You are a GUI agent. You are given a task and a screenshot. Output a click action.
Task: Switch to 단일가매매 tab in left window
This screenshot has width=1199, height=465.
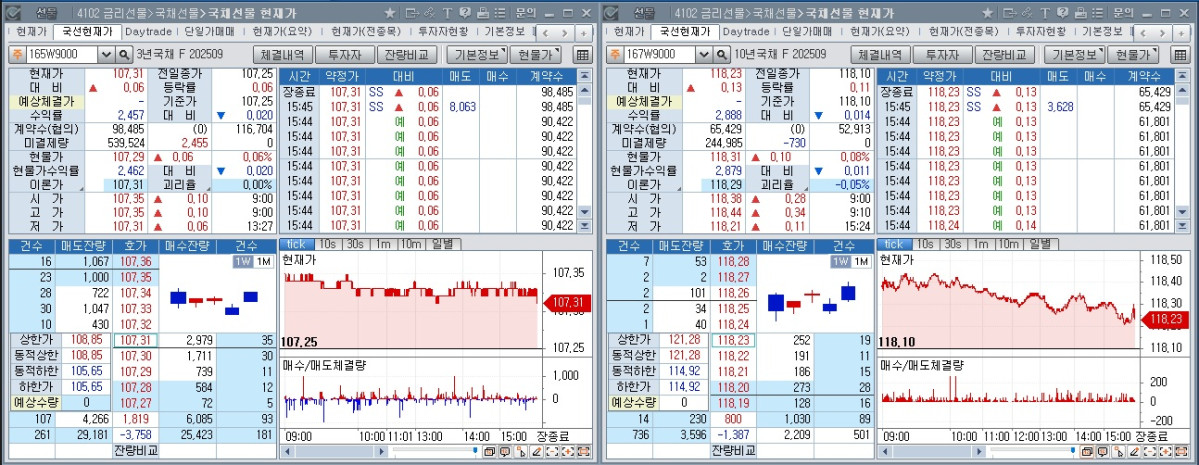pyautogui.click(x=209, y=31)
